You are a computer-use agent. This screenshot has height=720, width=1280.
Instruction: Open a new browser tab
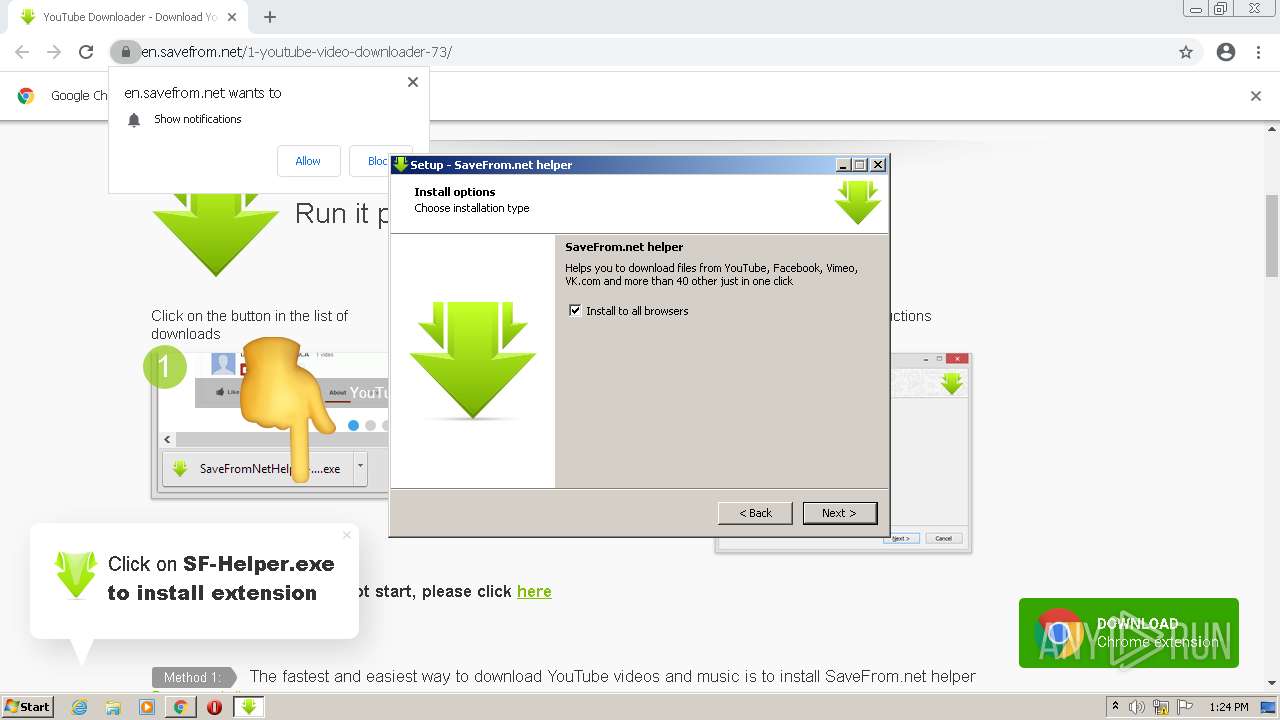point(270,17)
